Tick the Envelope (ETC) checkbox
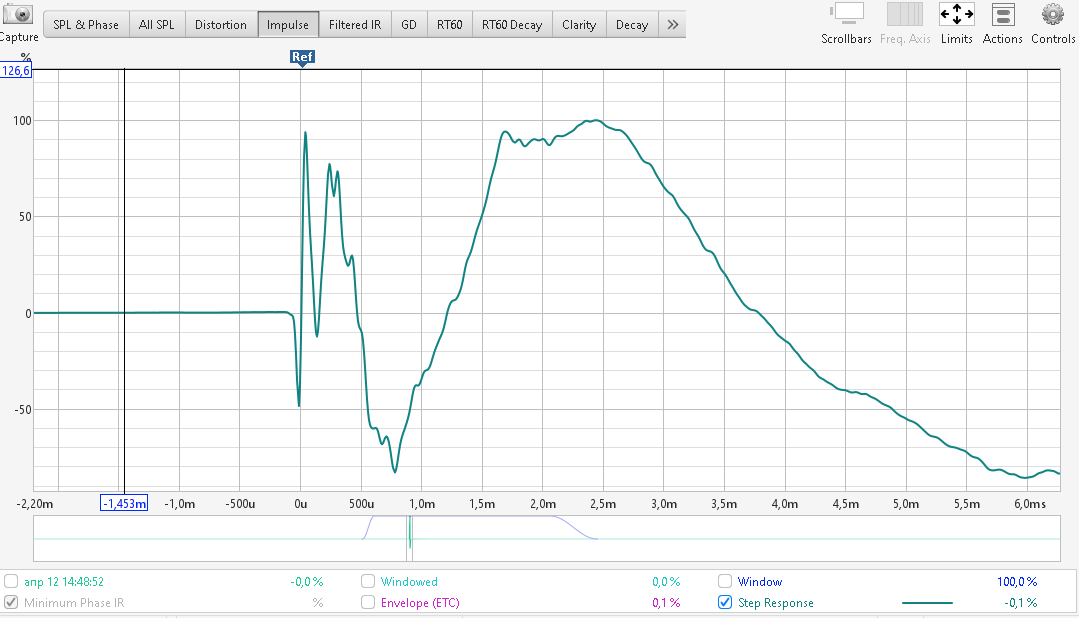Viewport: 1079px width, 618px height. (x=368, y=603)
